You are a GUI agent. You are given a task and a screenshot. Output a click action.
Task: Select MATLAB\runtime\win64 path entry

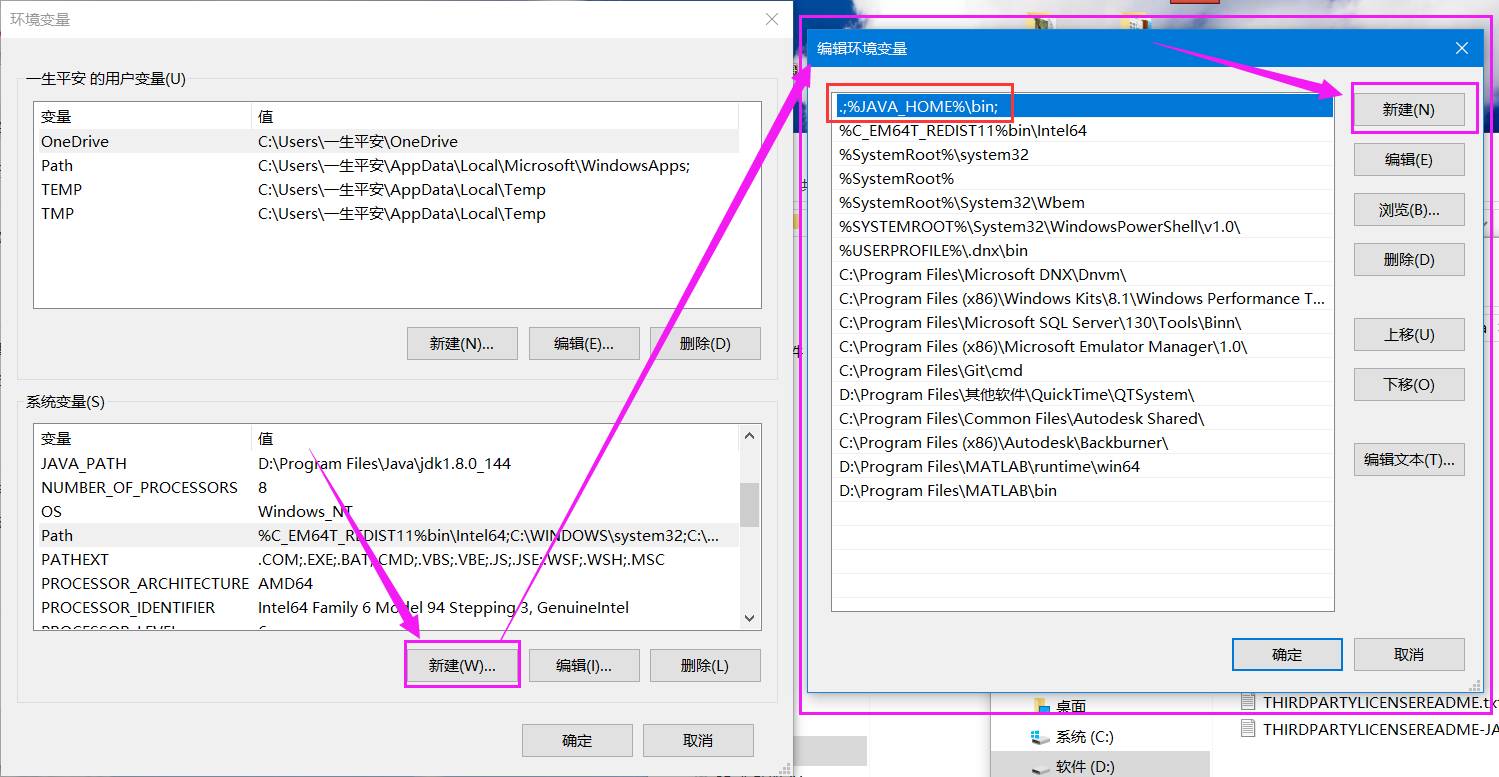[x=1083, y=466]
